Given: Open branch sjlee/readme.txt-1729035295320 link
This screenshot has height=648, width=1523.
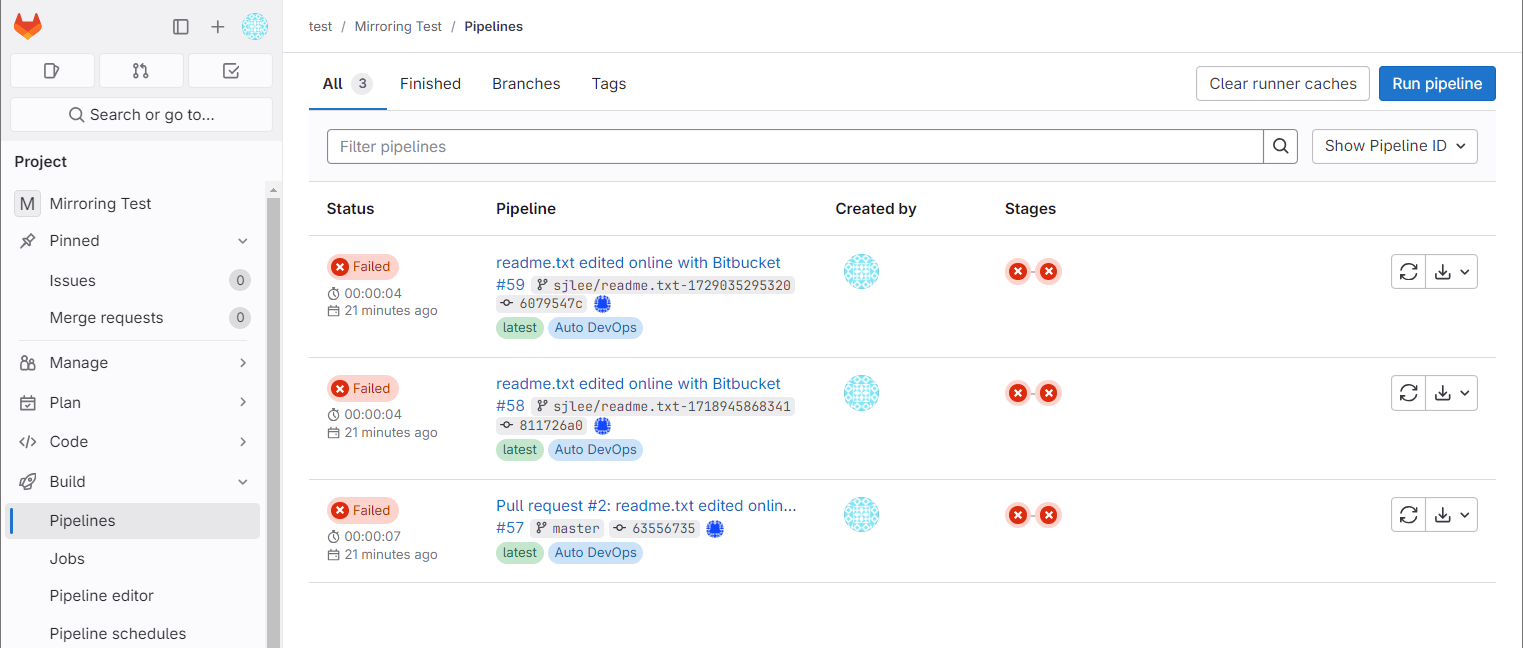Looking at the screenshot, I should tap(672, 285).
